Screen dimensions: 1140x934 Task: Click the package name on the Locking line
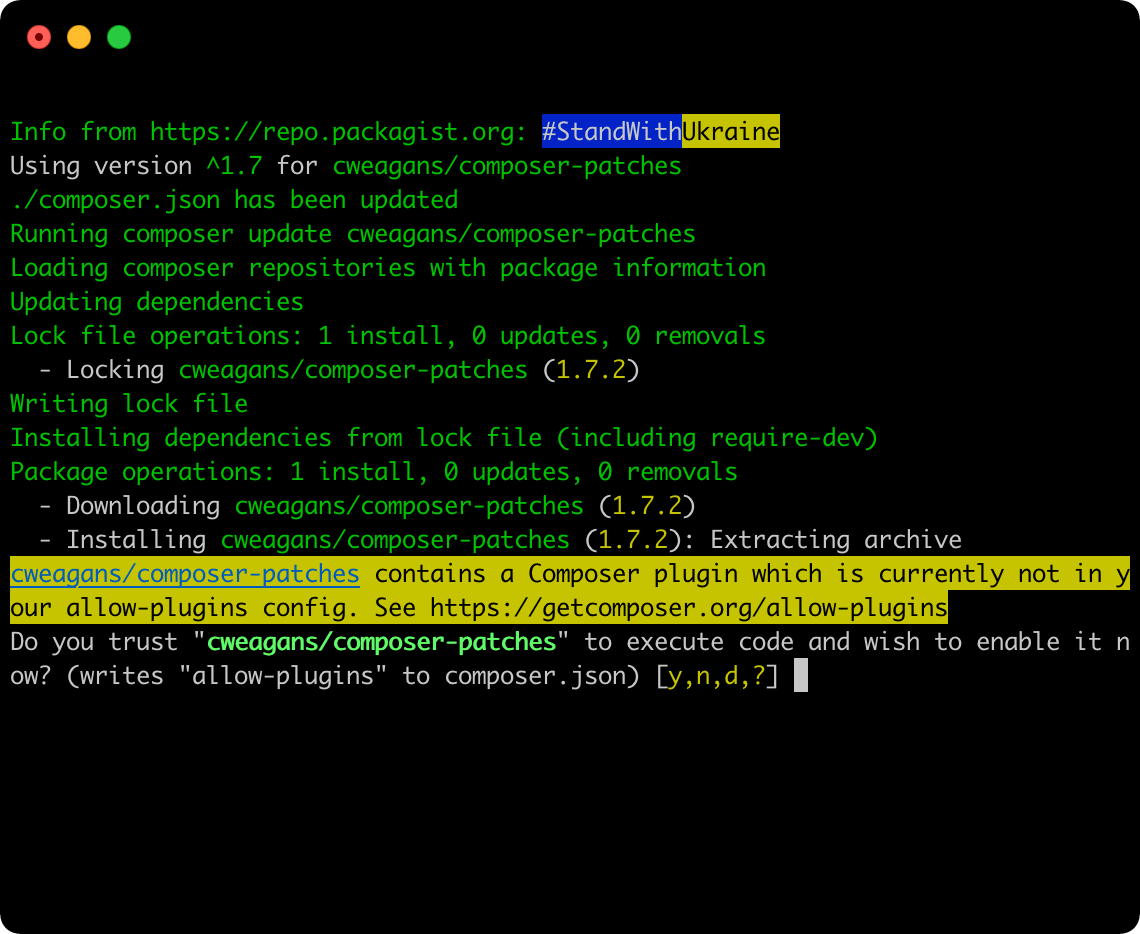353,370
